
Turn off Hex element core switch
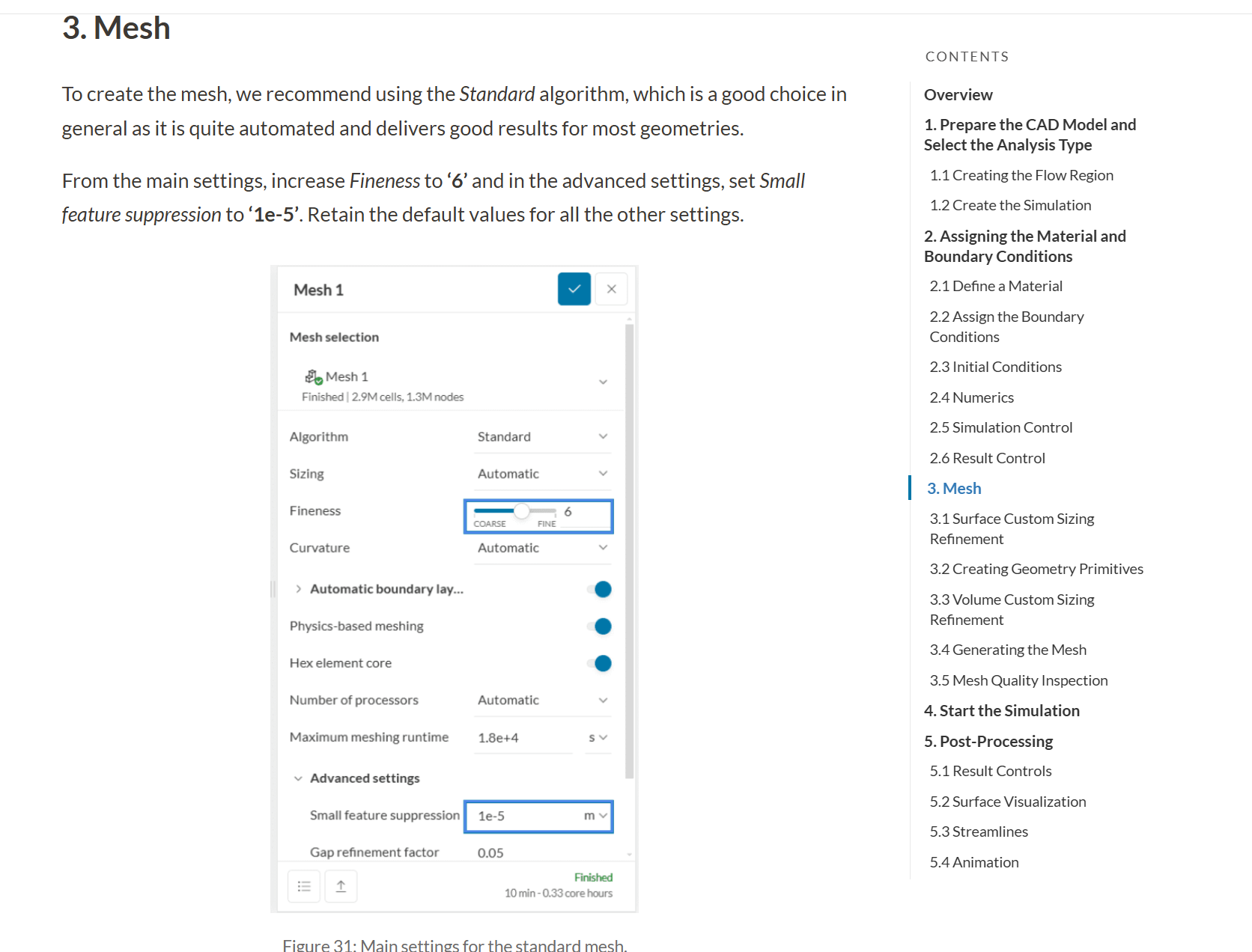pos(601,663)
